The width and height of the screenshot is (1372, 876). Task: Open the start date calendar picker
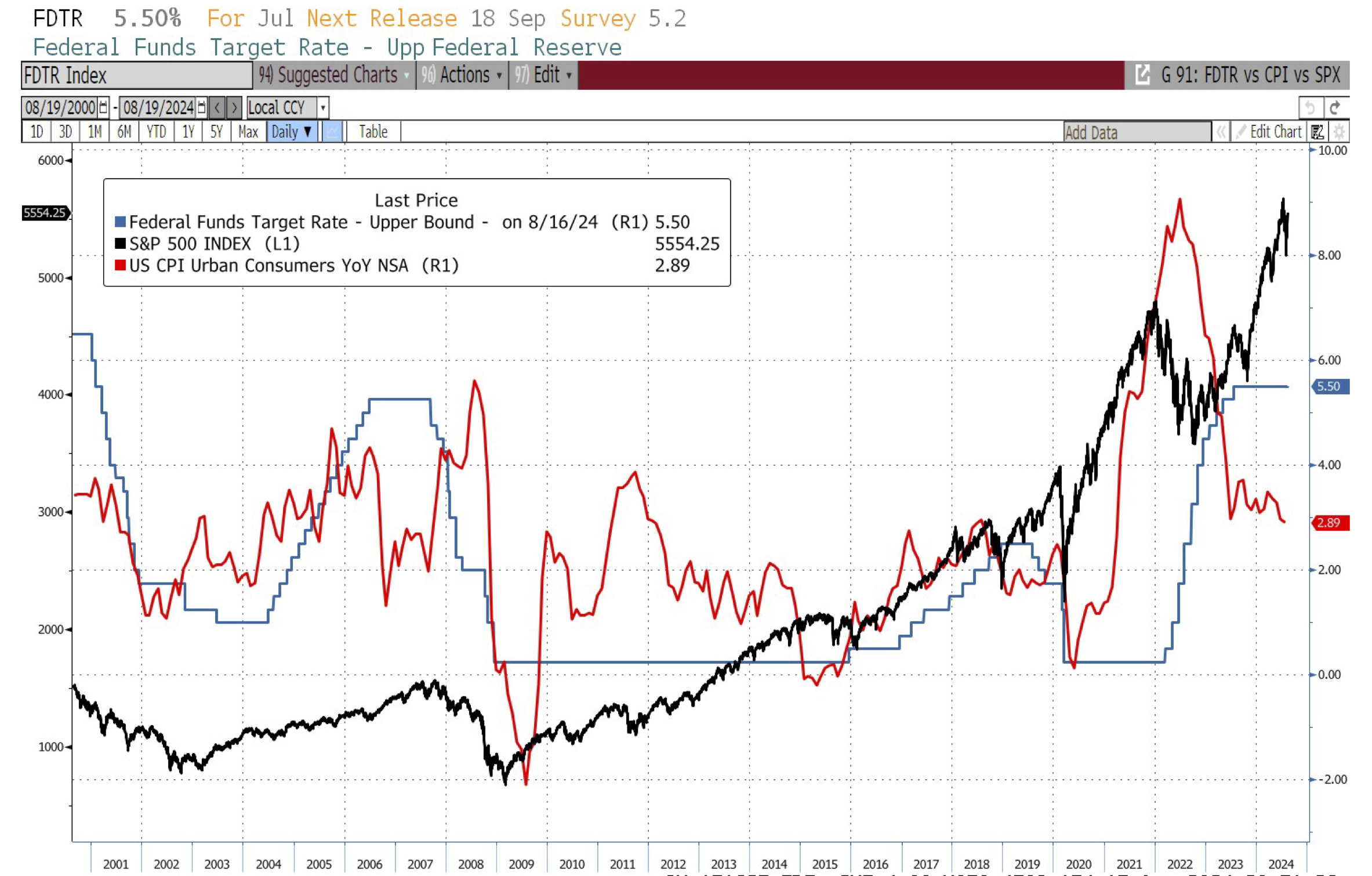103,107
